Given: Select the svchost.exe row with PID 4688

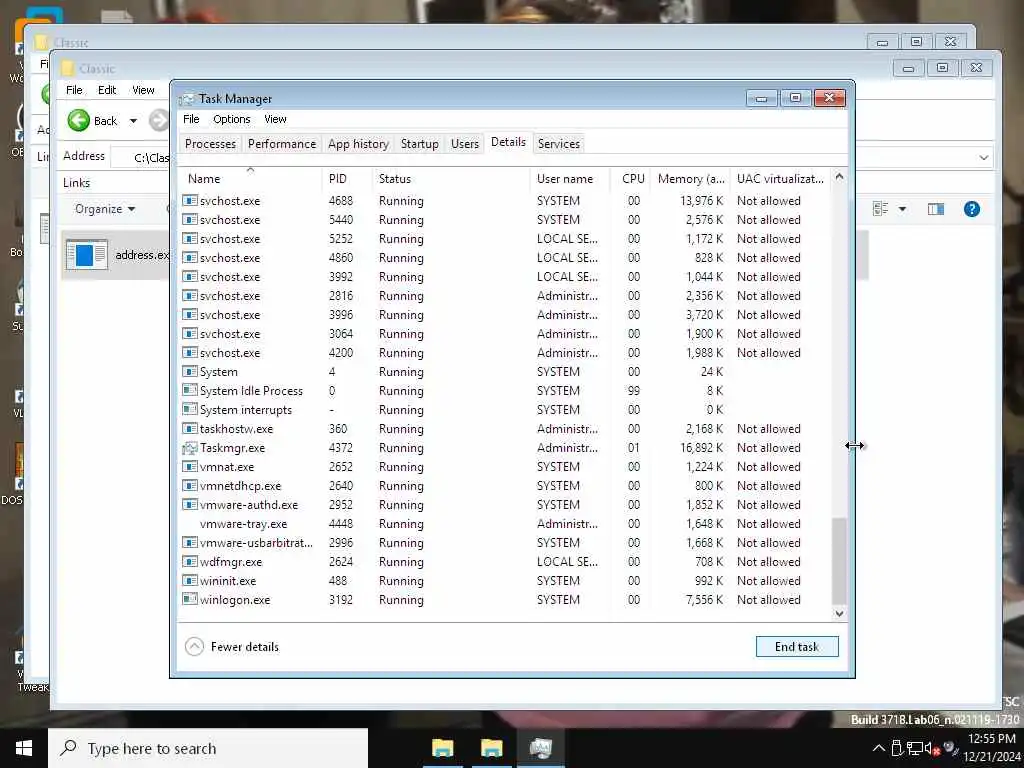Looking at the screenshot, I should [504, 200].
